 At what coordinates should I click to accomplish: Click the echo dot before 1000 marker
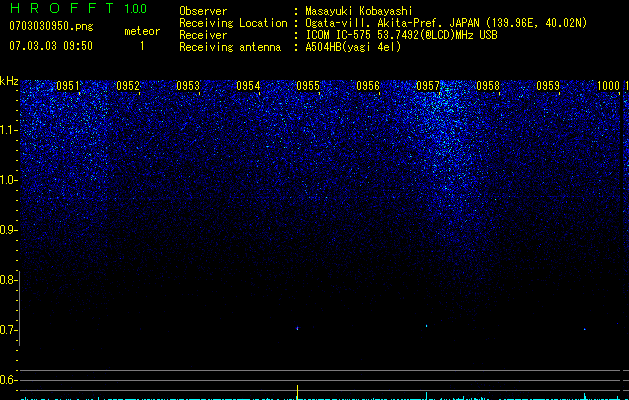point(584,329)
